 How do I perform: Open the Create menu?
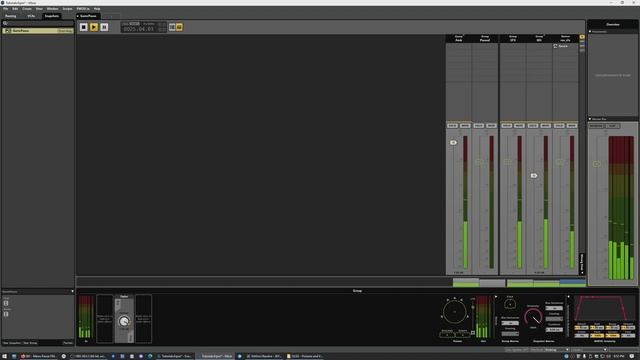pyautogui.click(x=27, y=9)
